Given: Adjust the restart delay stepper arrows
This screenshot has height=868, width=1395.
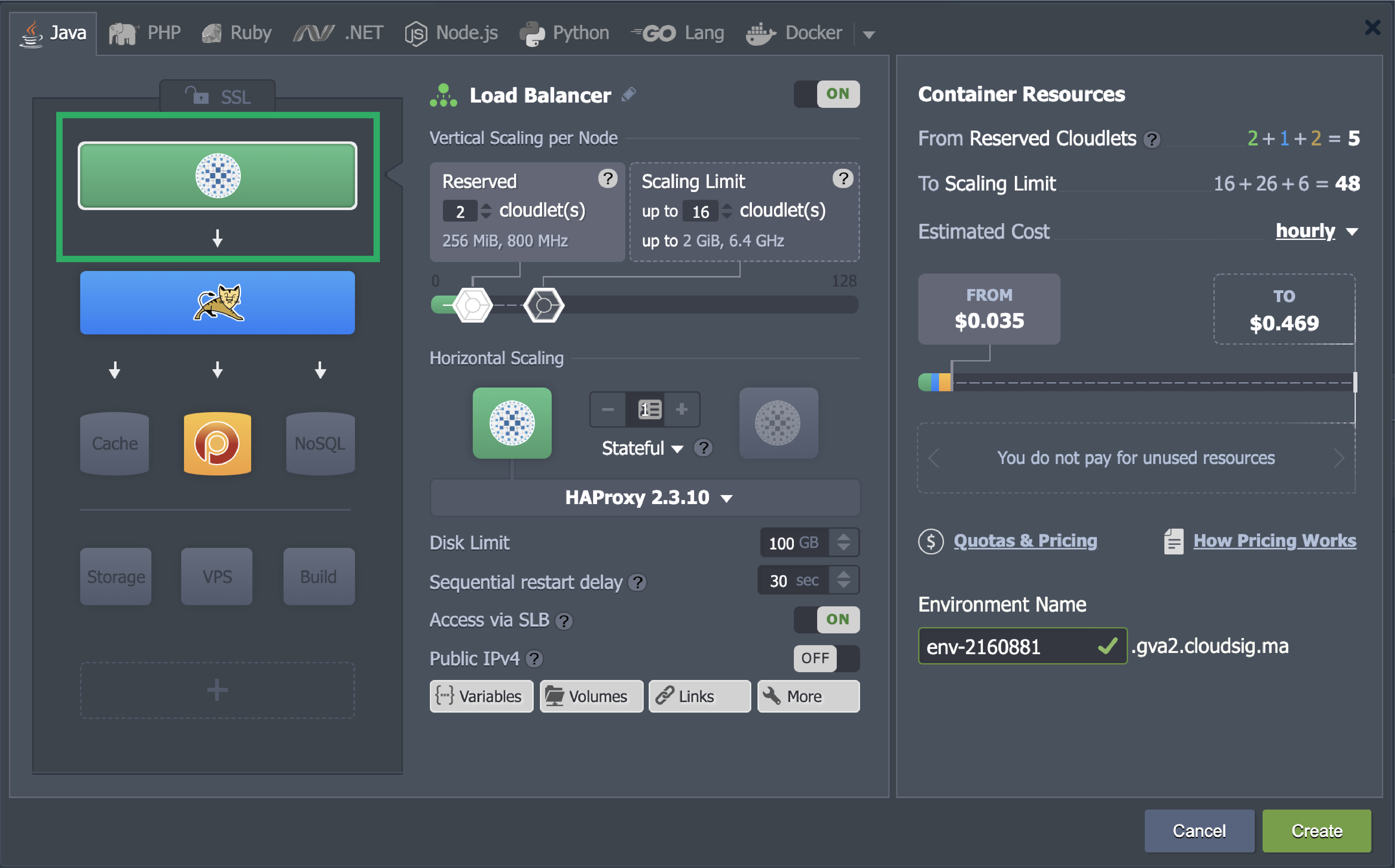Looking at the screenshot, I should coord(843,581).
